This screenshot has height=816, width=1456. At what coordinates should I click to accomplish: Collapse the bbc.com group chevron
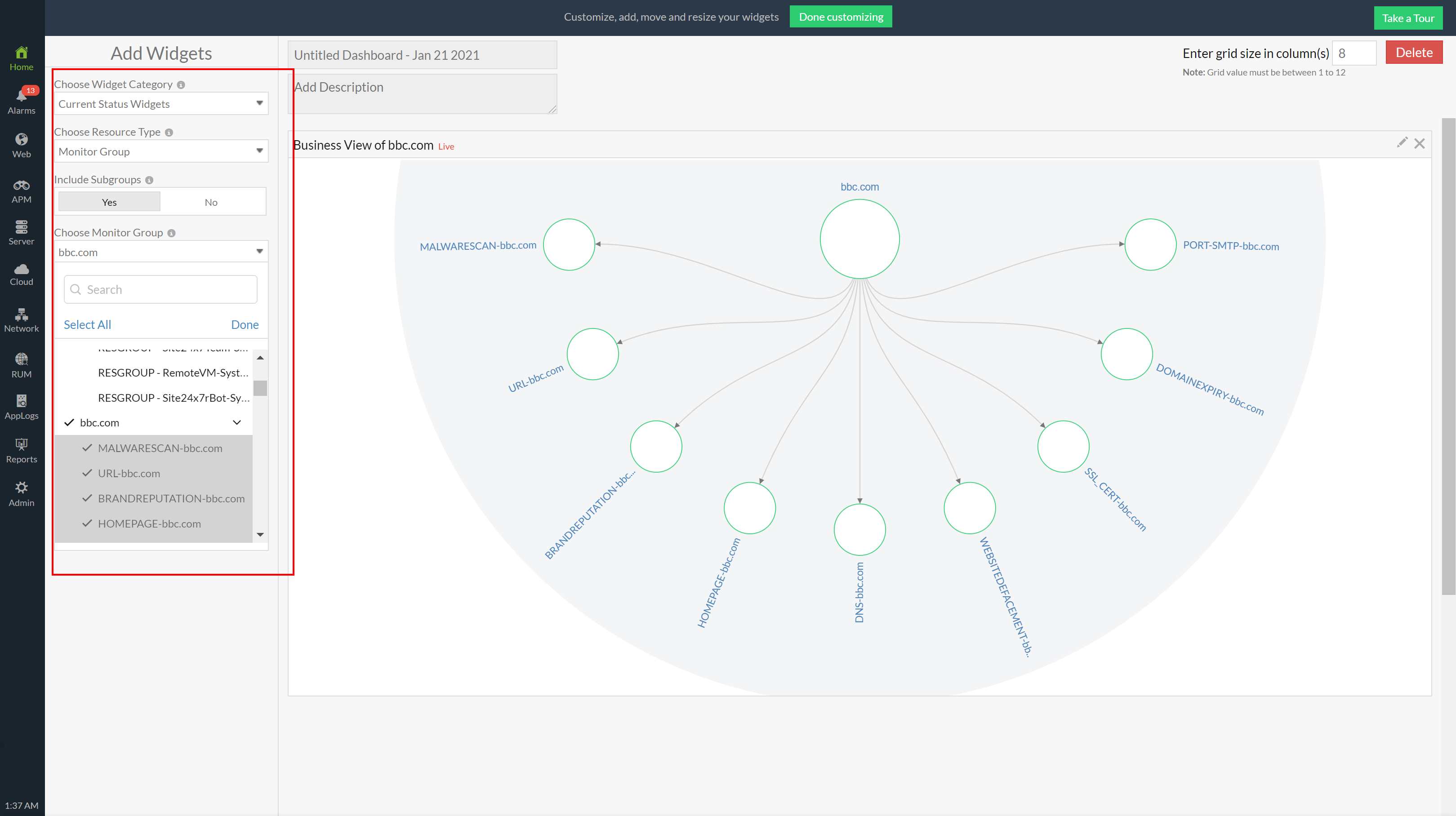[237, 423]
